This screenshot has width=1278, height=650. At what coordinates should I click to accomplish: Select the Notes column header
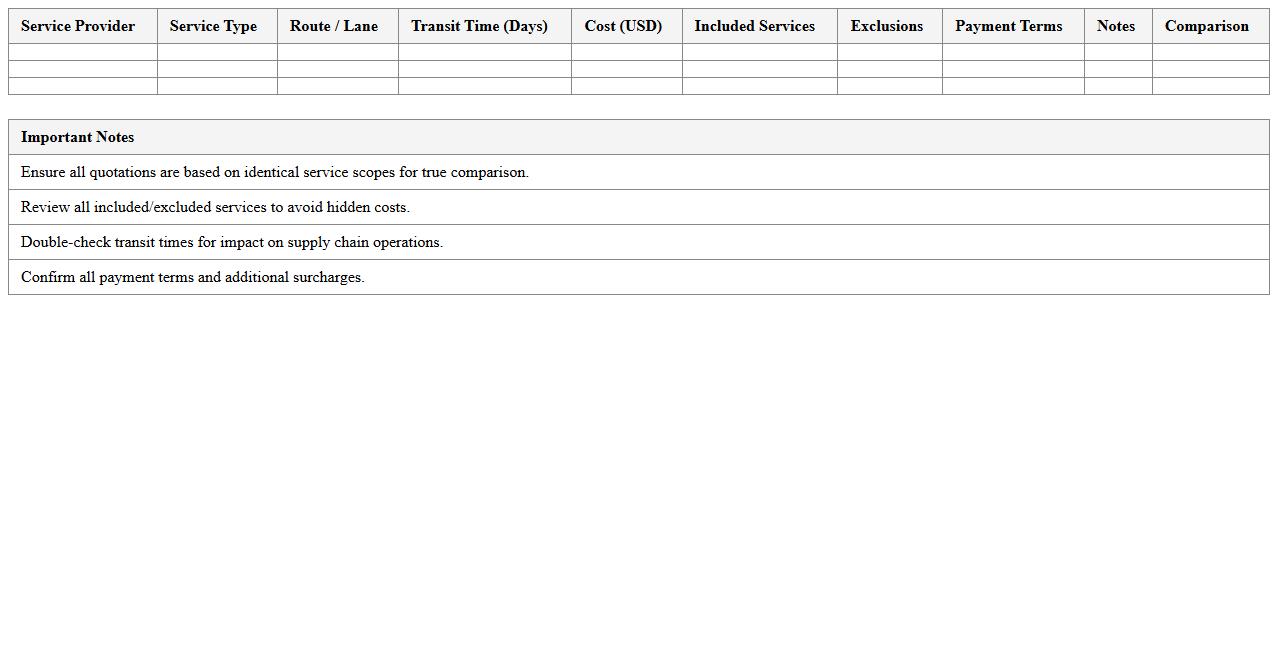click(1116, 26)
